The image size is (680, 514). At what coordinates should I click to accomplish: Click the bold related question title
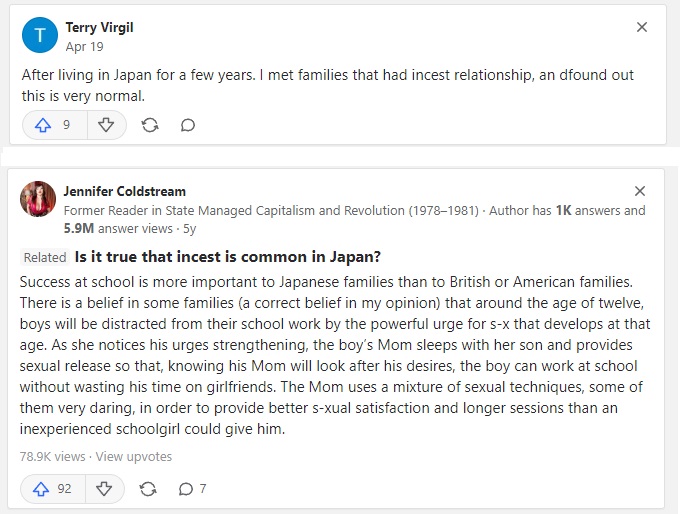(228, 256)
